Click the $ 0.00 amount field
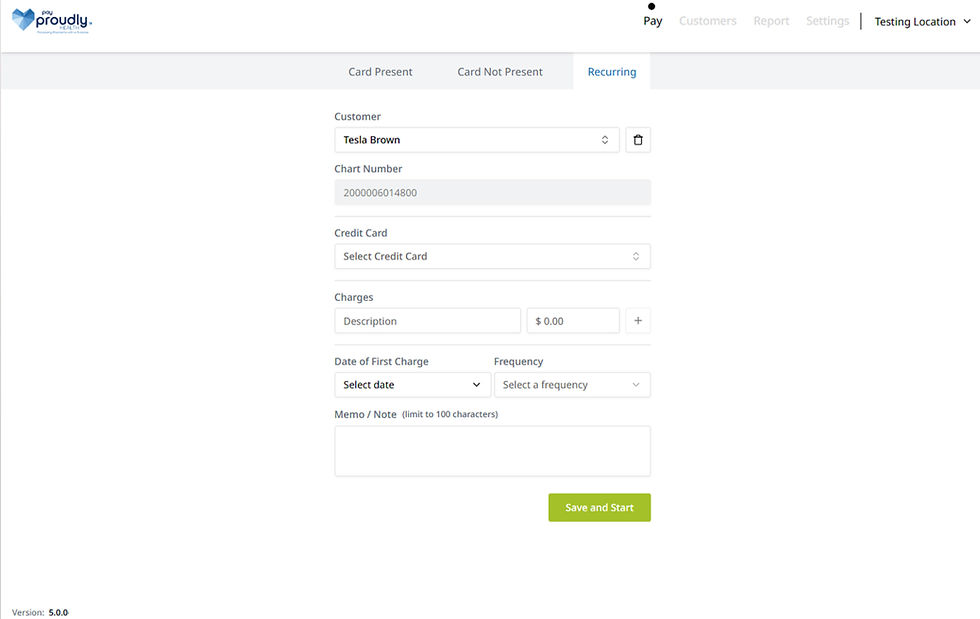Image resolution: width=980 pixels, height=619 pixels. 573,321
